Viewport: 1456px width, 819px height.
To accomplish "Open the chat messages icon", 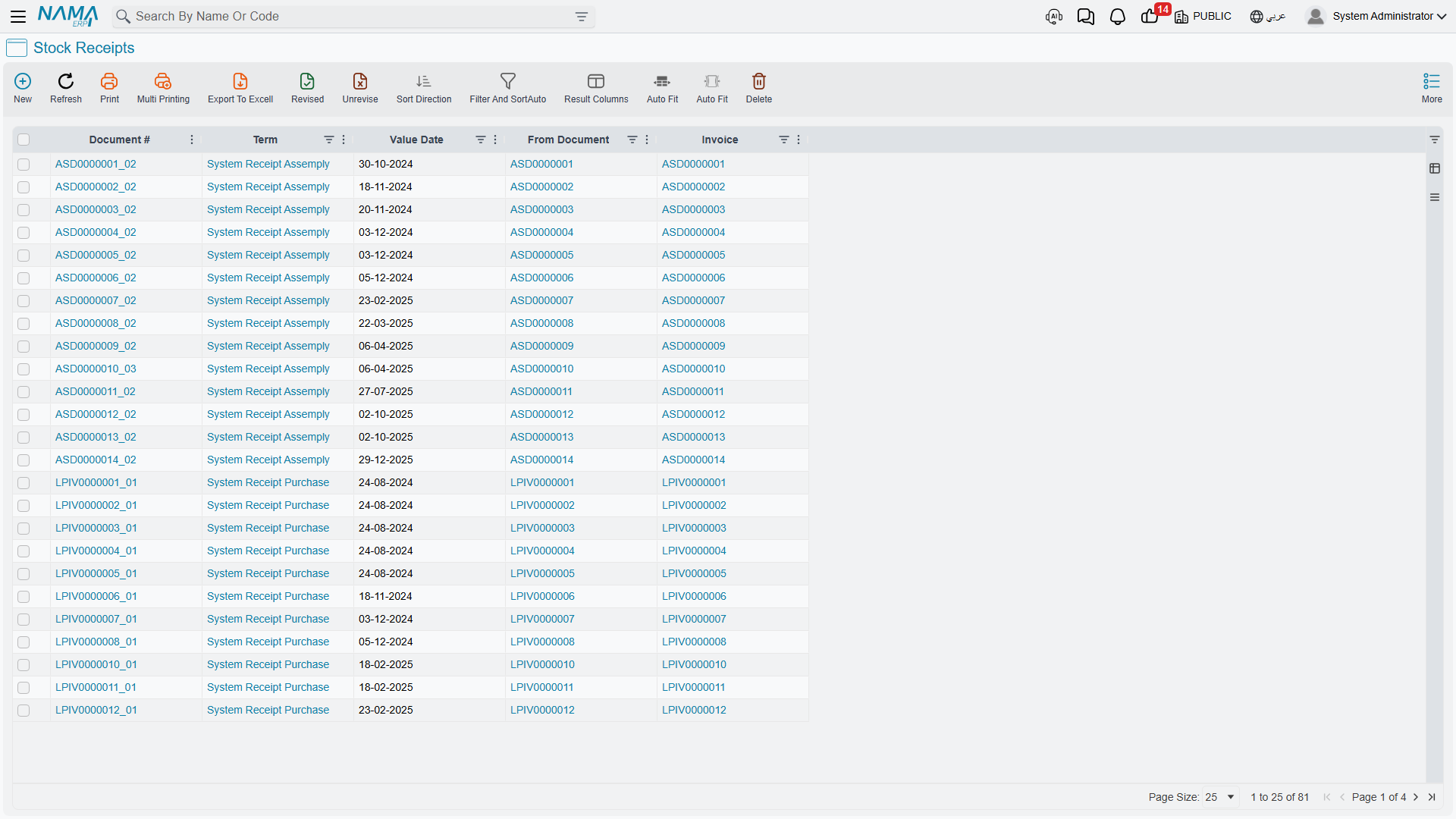I will [x=1086, y=17].
